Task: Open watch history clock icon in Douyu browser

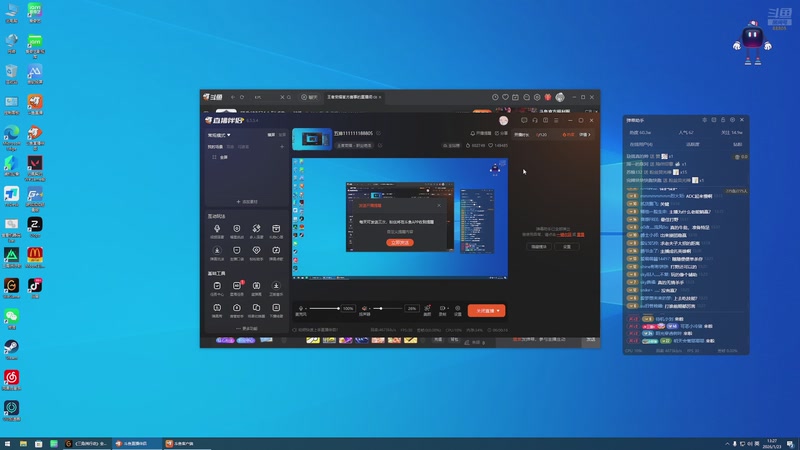Action: [x=495, y=97]
